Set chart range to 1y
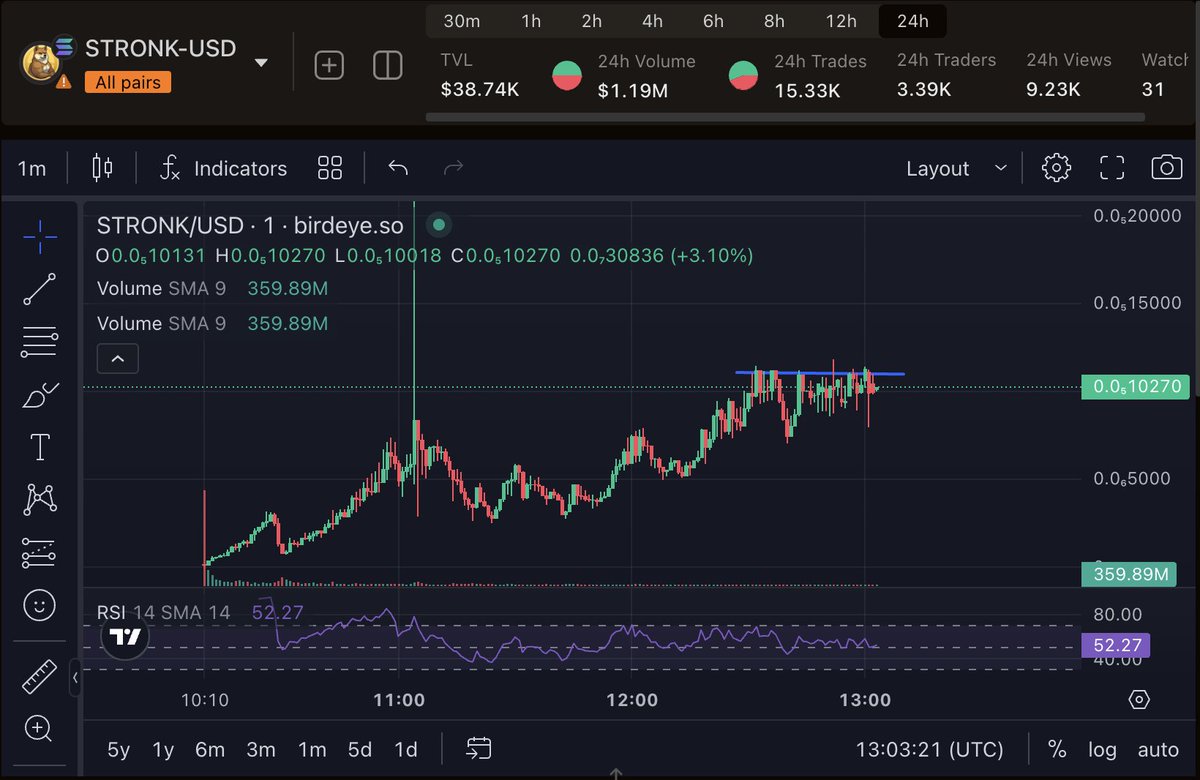 pyautogui.click(x=163, y=749)
